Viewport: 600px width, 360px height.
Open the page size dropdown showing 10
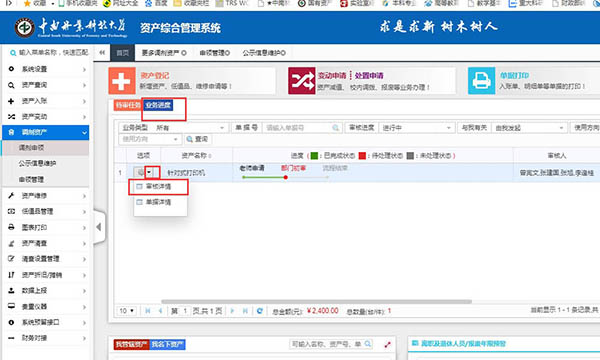click(126, 311)
